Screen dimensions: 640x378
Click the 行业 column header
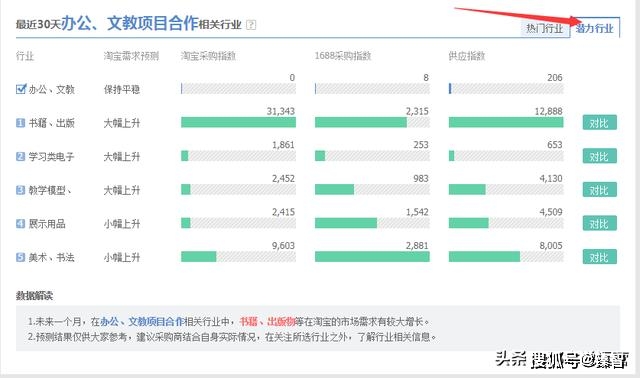pos(25,56)
